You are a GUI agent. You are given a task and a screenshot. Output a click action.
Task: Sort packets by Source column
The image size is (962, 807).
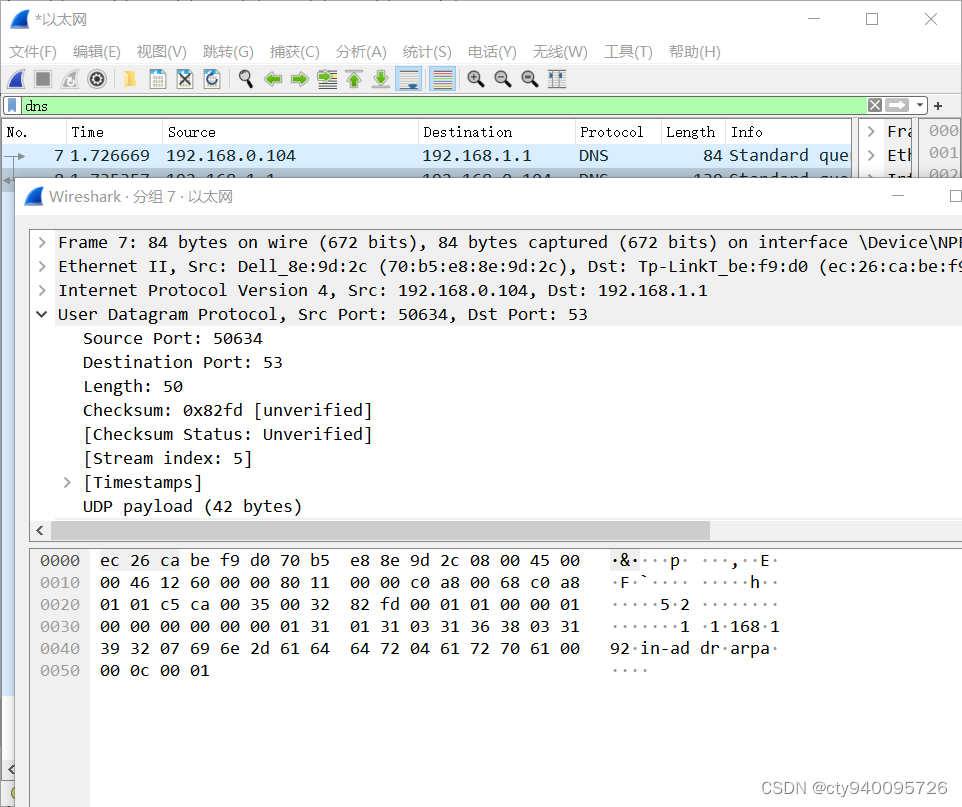291,132
